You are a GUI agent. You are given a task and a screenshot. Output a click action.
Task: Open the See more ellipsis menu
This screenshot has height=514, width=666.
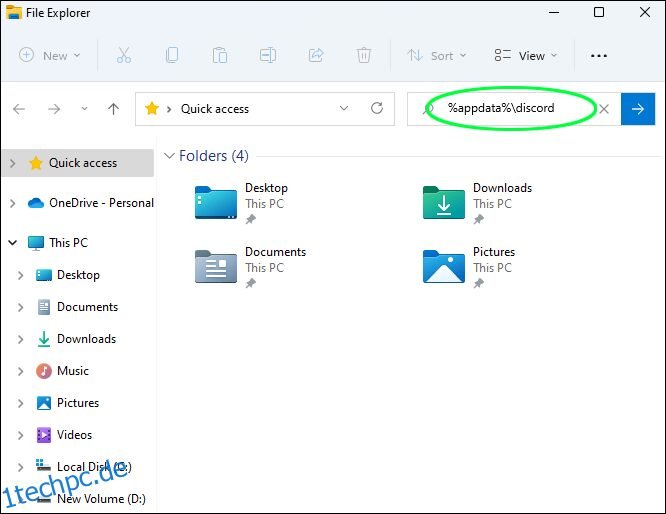(x=598, y=56)
